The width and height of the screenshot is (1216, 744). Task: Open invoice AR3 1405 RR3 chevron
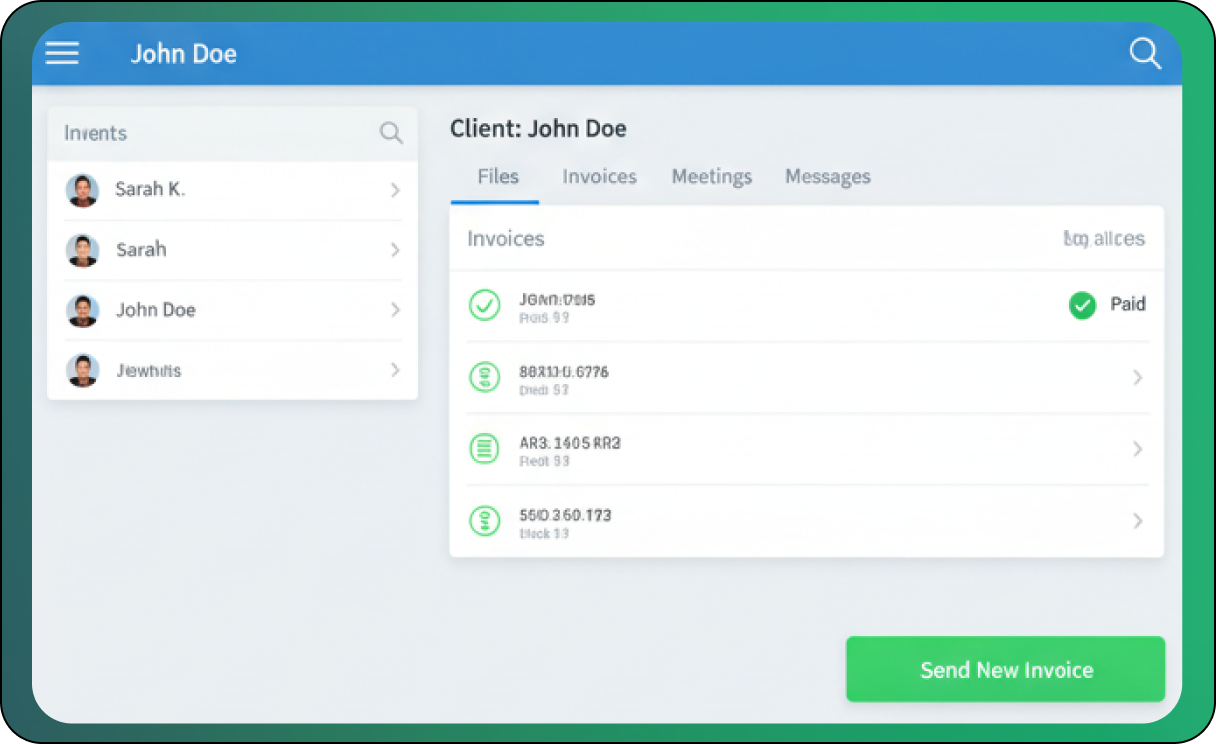click(x=1137, y=449)
